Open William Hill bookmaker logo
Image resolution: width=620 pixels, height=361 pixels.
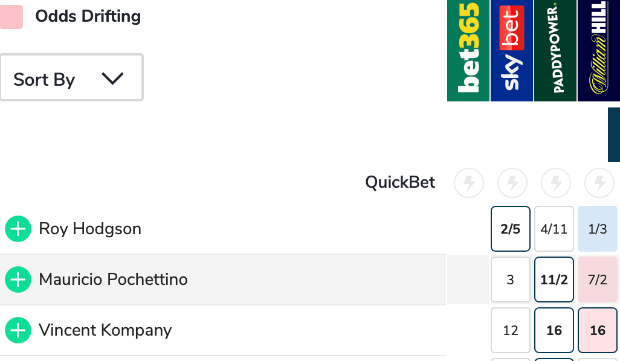tap(599, 50)
